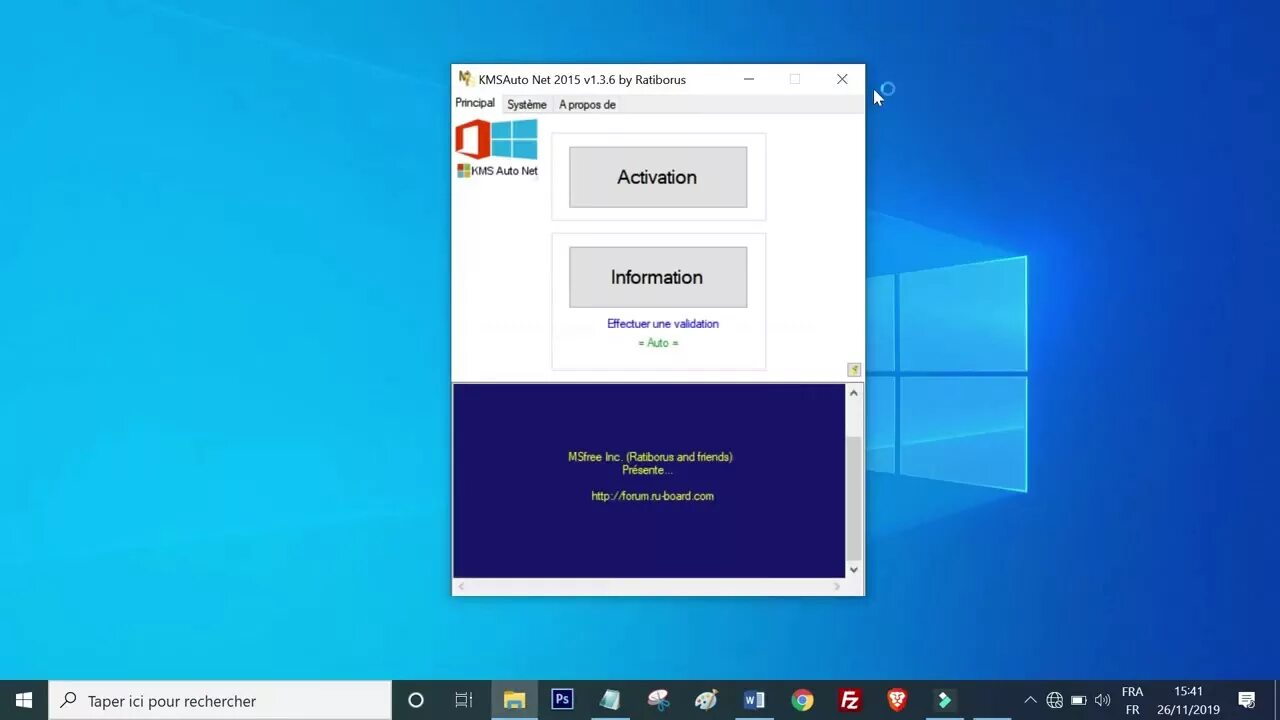Click the horizontal scrollbar right arrow
The width and height of the screenshot is (1280, 720).
pyautogui.click(x=837, y=586)
